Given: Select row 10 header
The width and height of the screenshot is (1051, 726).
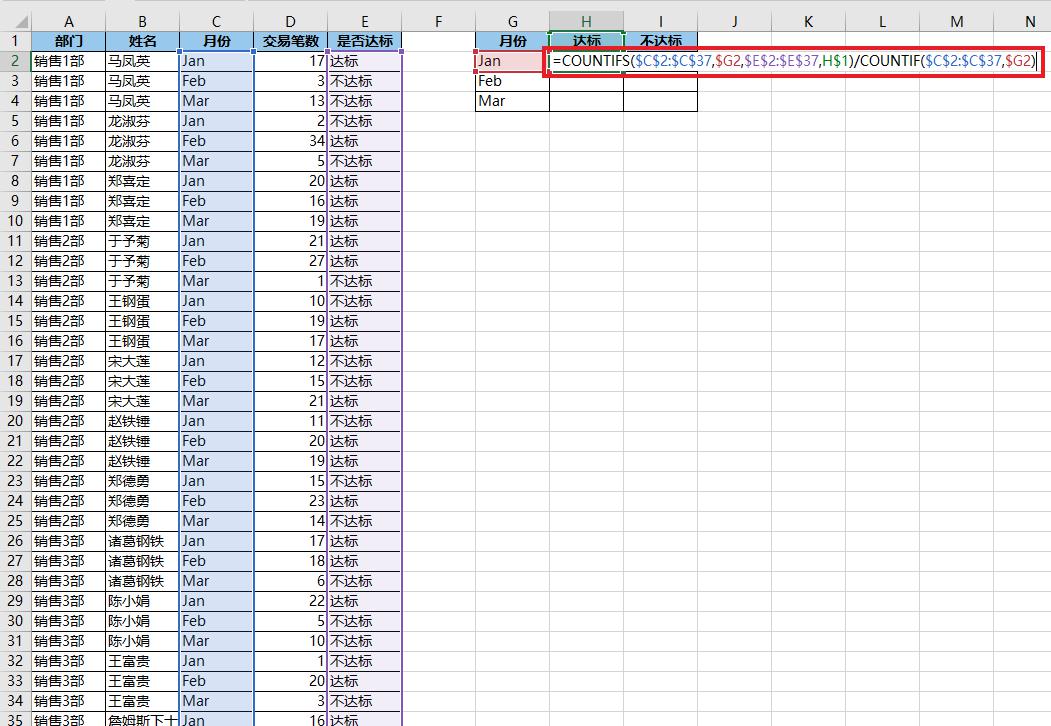Looking at the screenshot, I should pyautogui.click(x=15, y=221).
